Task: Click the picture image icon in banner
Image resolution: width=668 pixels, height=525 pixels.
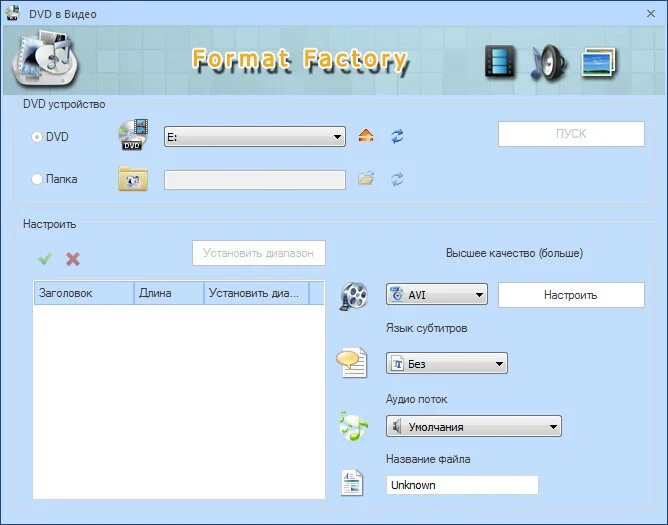Action: [599, 63]
